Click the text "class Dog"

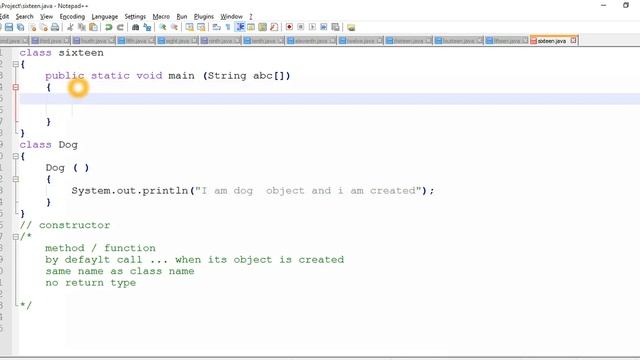(x=49, y=145)
